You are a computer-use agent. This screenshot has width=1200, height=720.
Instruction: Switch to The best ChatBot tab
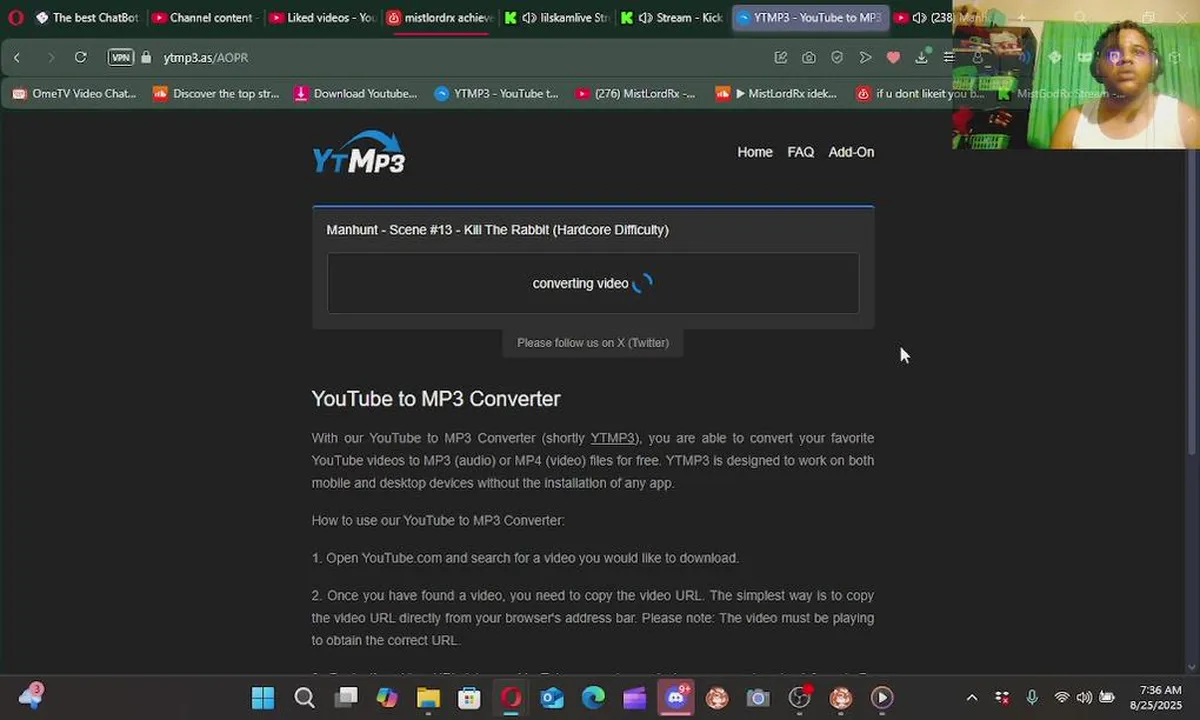tap(87, 18)
